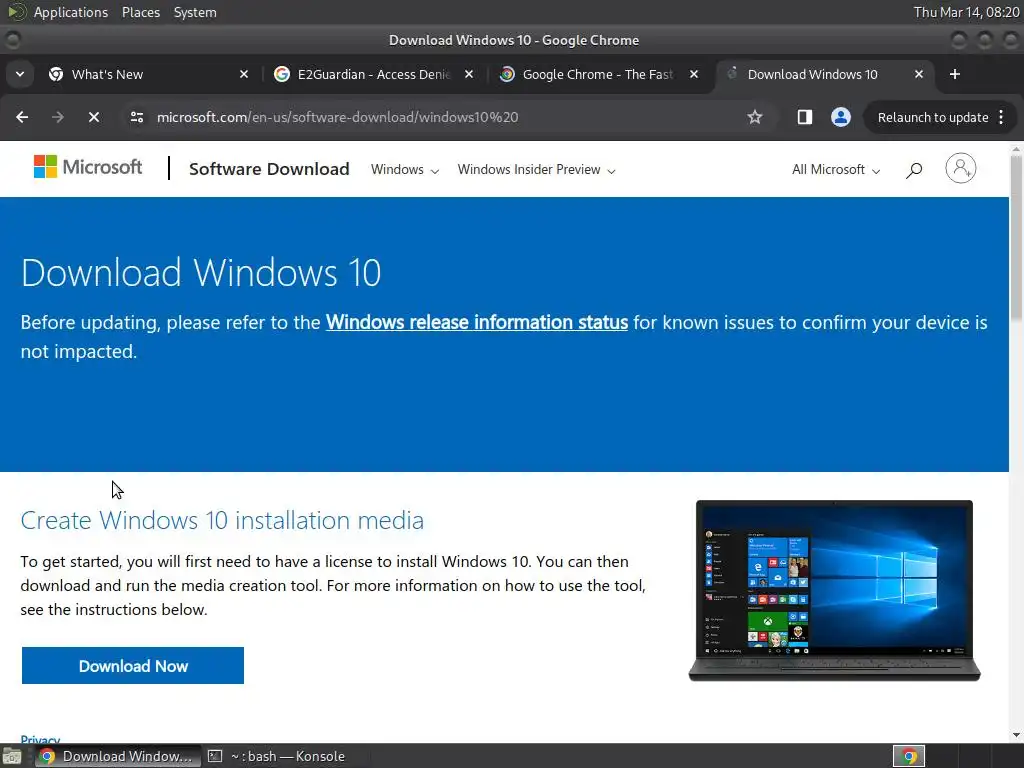Click the clock showing Thu Mar 14
The width and height of the screenshot is (1024, 768).
[966, 12]
